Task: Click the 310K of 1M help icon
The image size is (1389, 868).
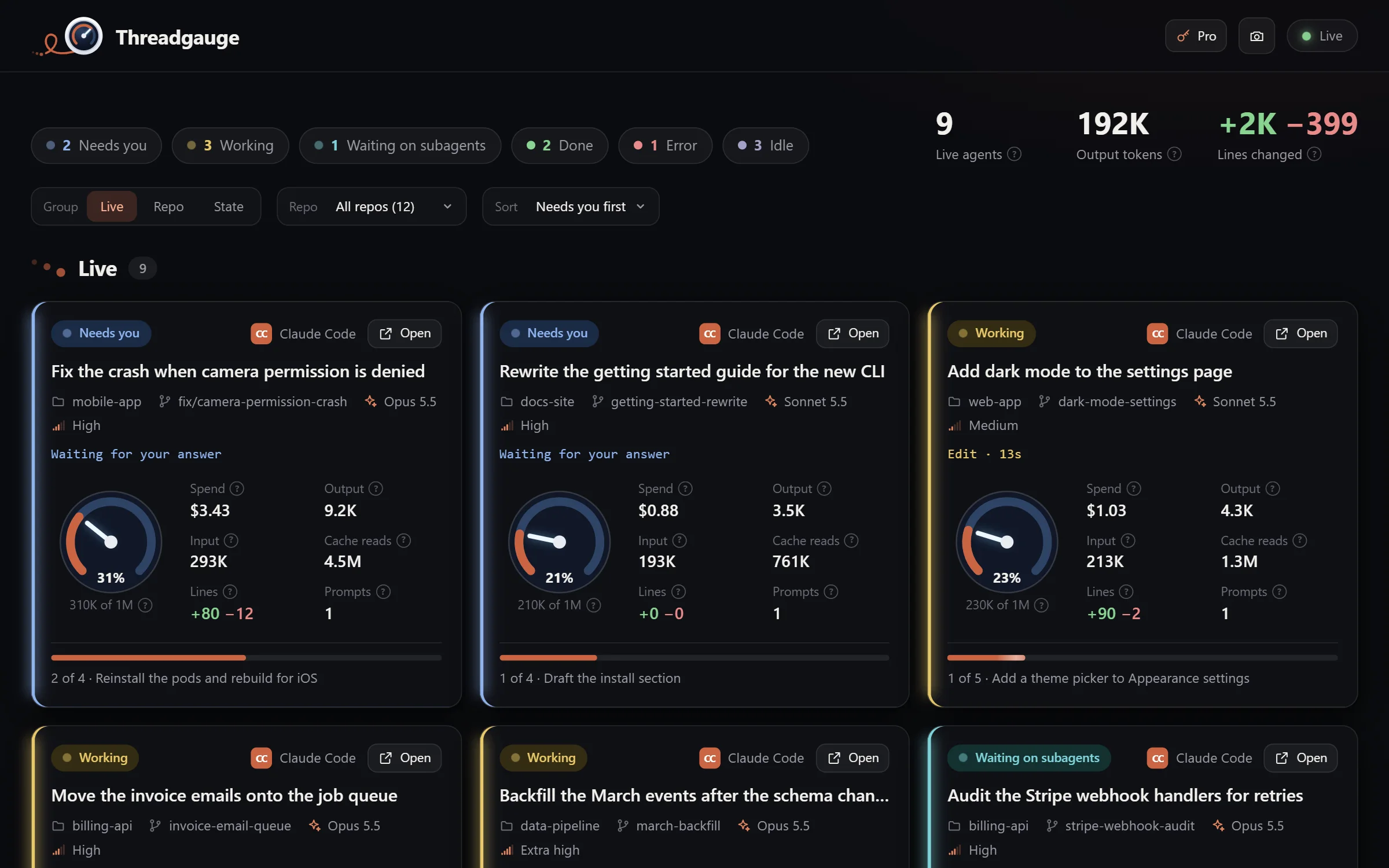Action: tap(145, 605)
